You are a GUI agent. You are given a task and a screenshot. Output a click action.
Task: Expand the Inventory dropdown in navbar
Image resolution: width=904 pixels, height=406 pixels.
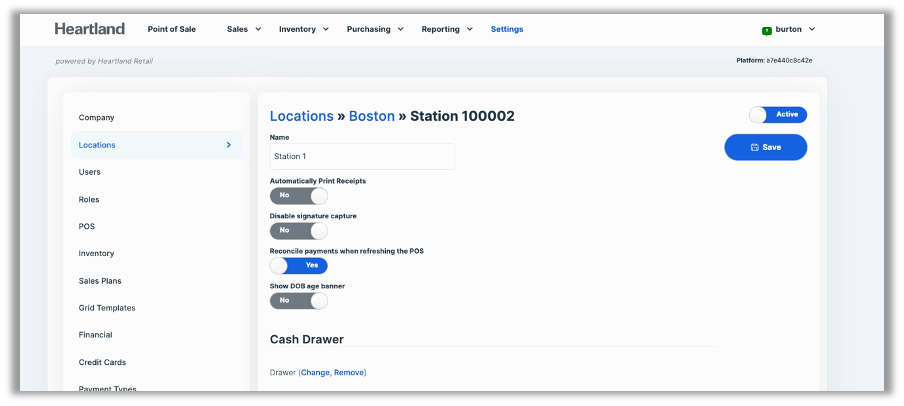[x=304, y=29]
